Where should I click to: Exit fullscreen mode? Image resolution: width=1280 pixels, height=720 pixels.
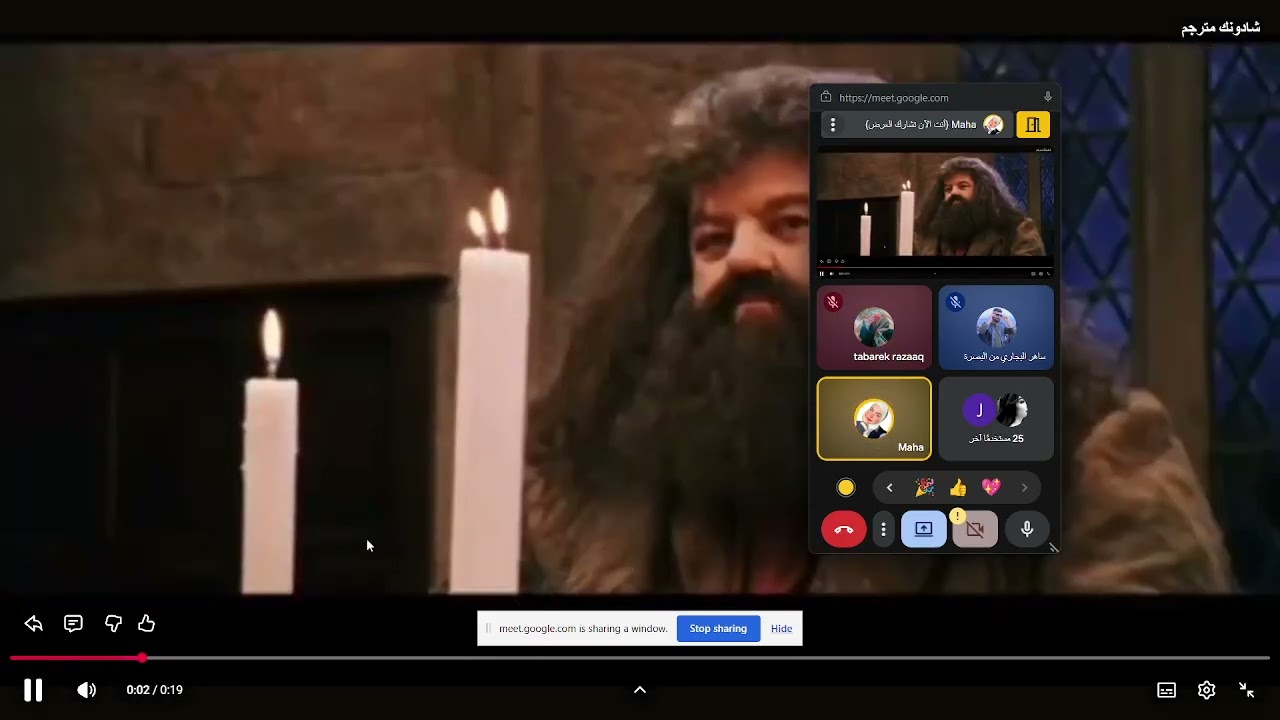coord(1247,690)
